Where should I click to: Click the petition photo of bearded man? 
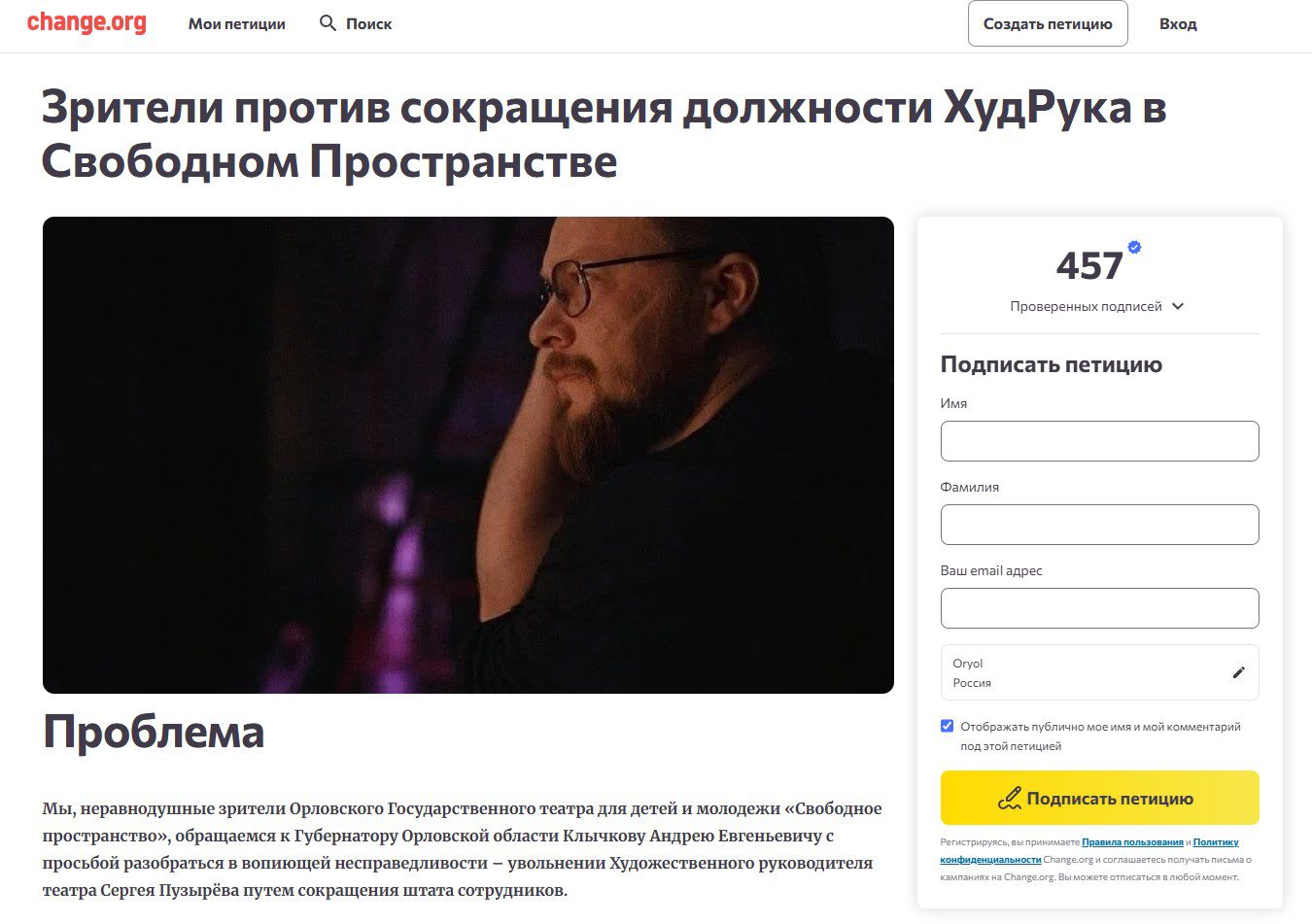click(468, 455)
